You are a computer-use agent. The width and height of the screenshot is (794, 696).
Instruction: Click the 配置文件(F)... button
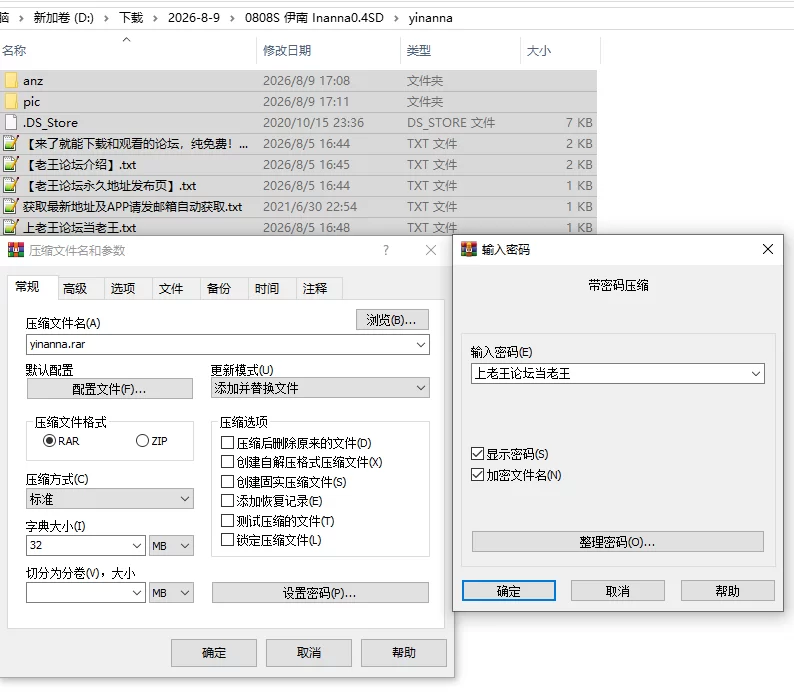pyautogui.click(x=110, y=389)
